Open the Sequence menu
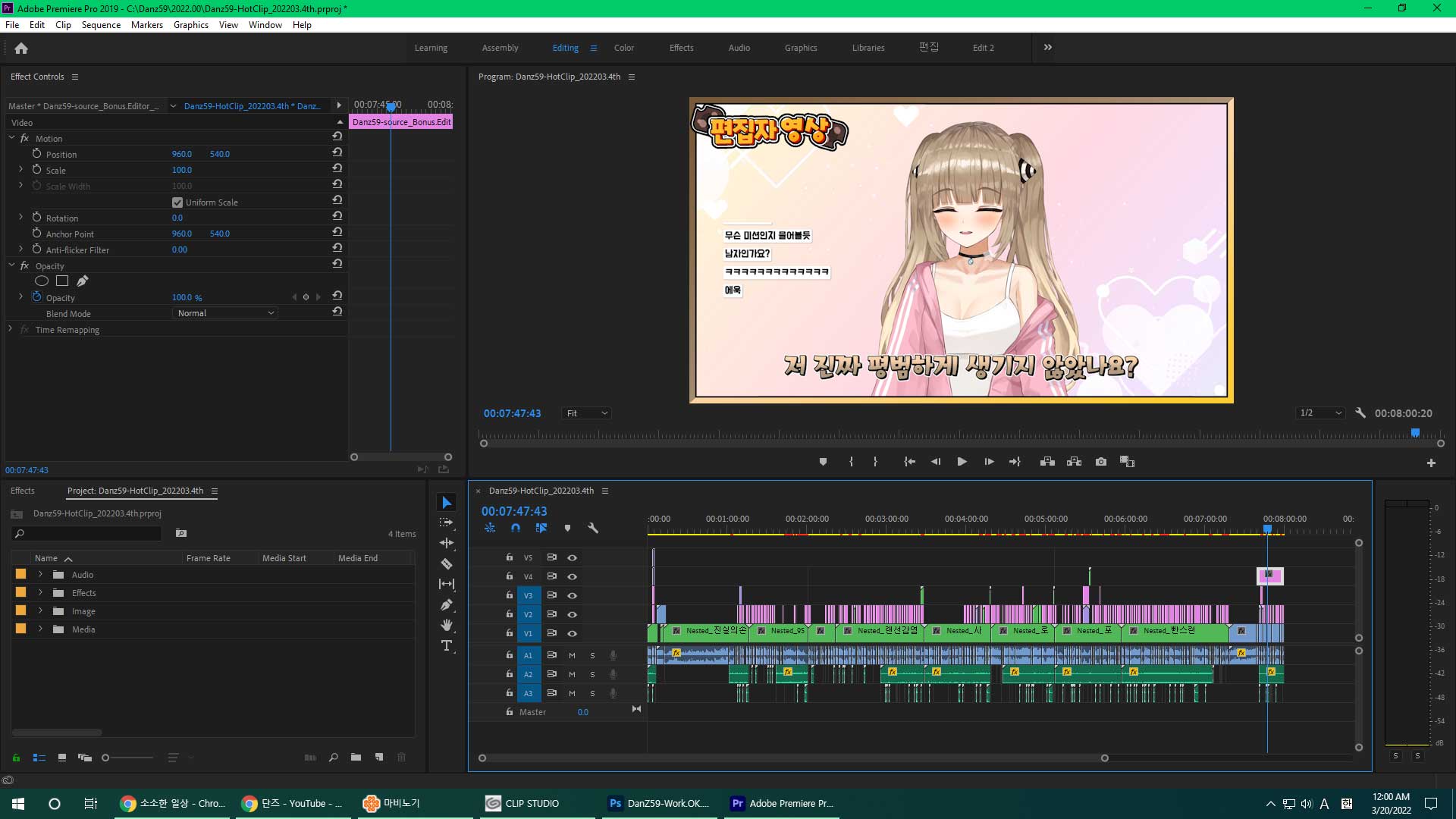 coord(101,25)
